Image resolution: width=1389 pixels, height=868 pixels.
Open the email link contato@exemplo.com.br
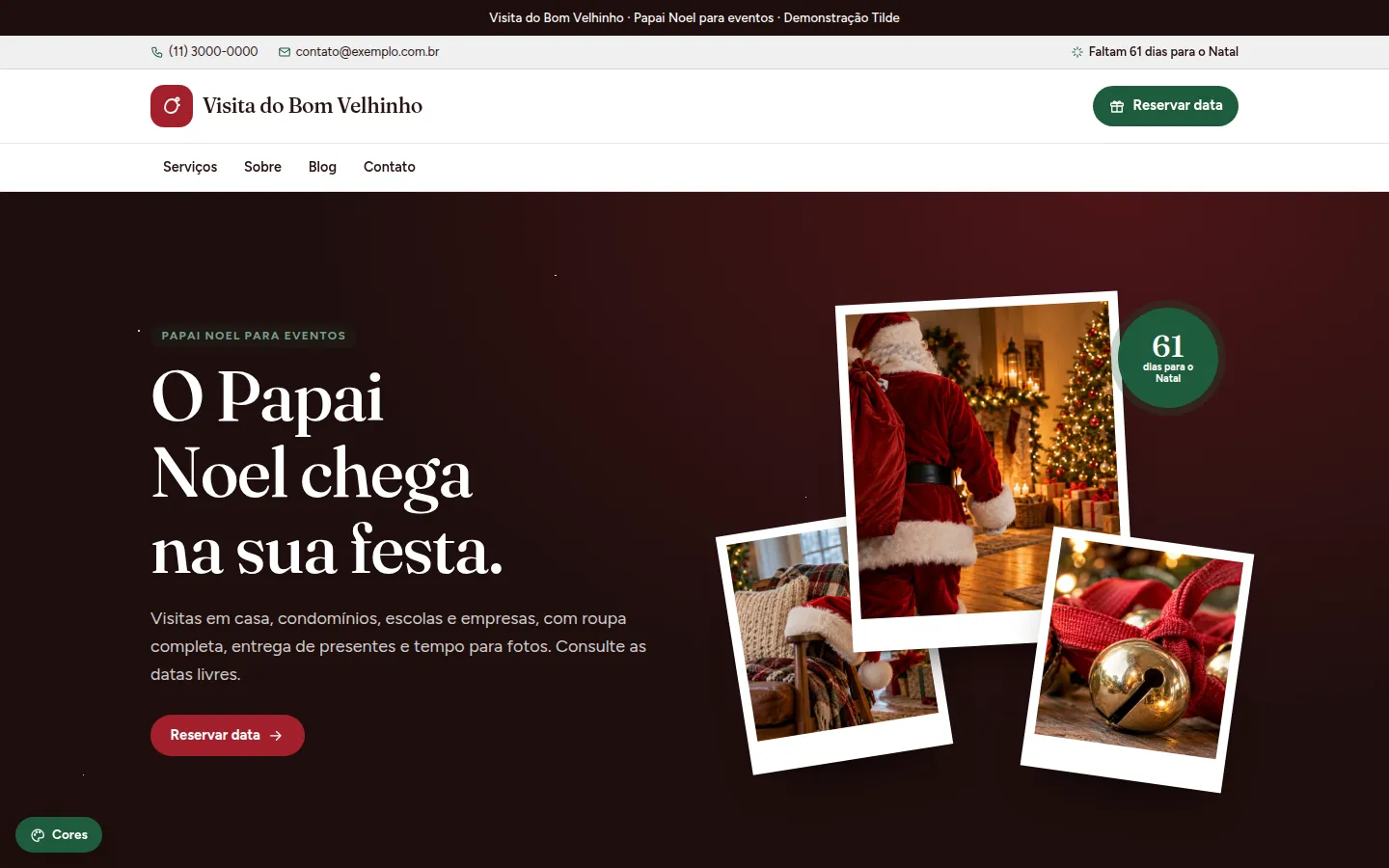(368, 52)
